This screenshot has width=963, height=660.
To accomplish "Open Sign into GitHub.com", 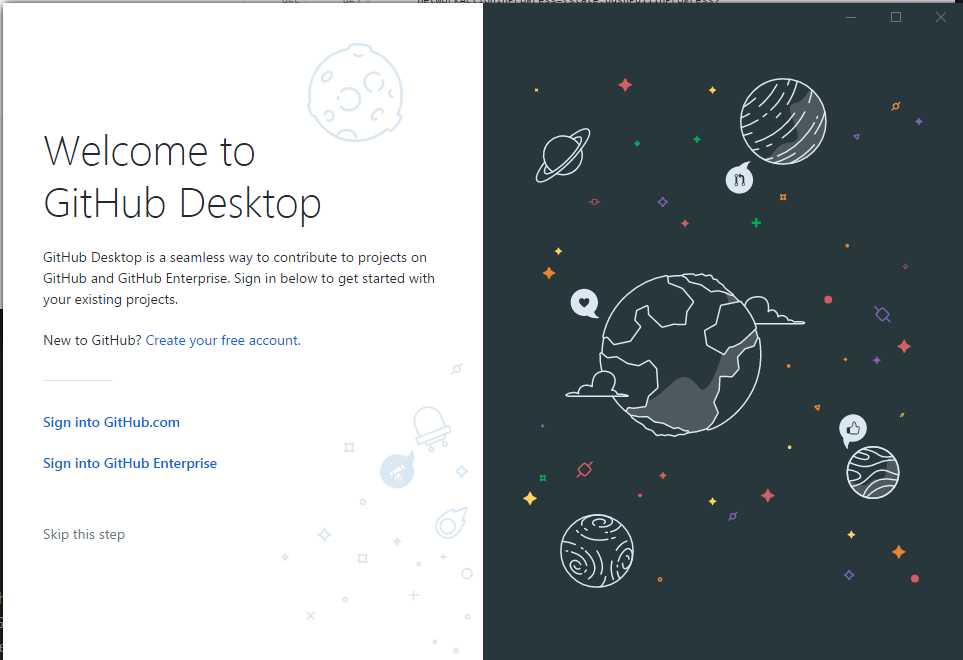I will click(x=111, y=422).
